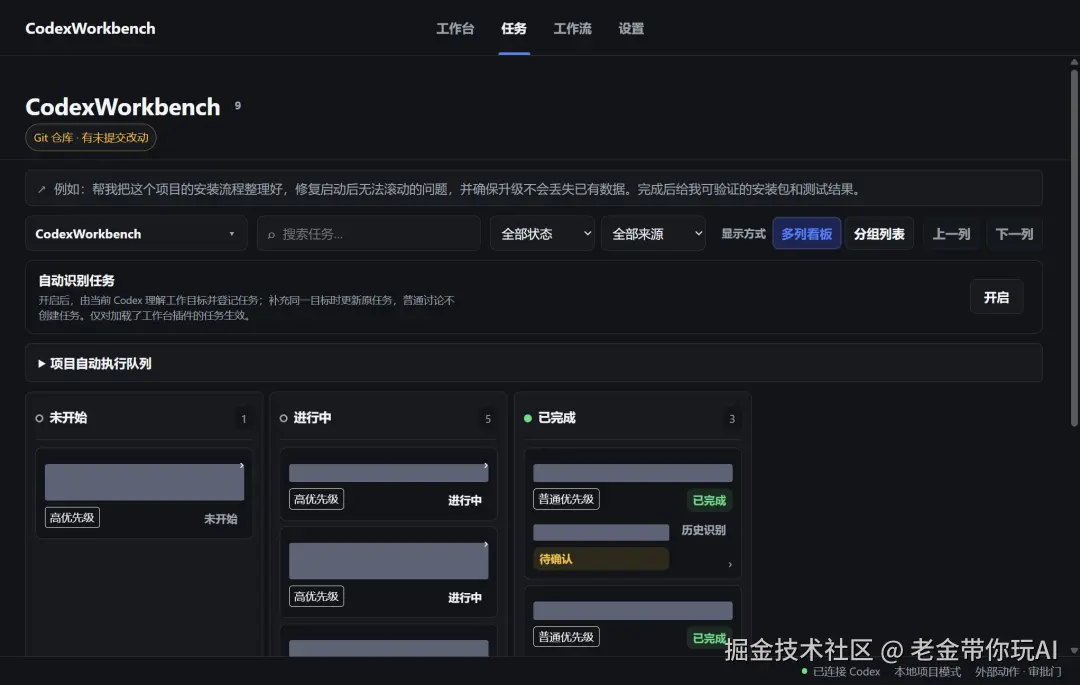
Task: Click the green 已完成 column status dot
Action: 528,418
